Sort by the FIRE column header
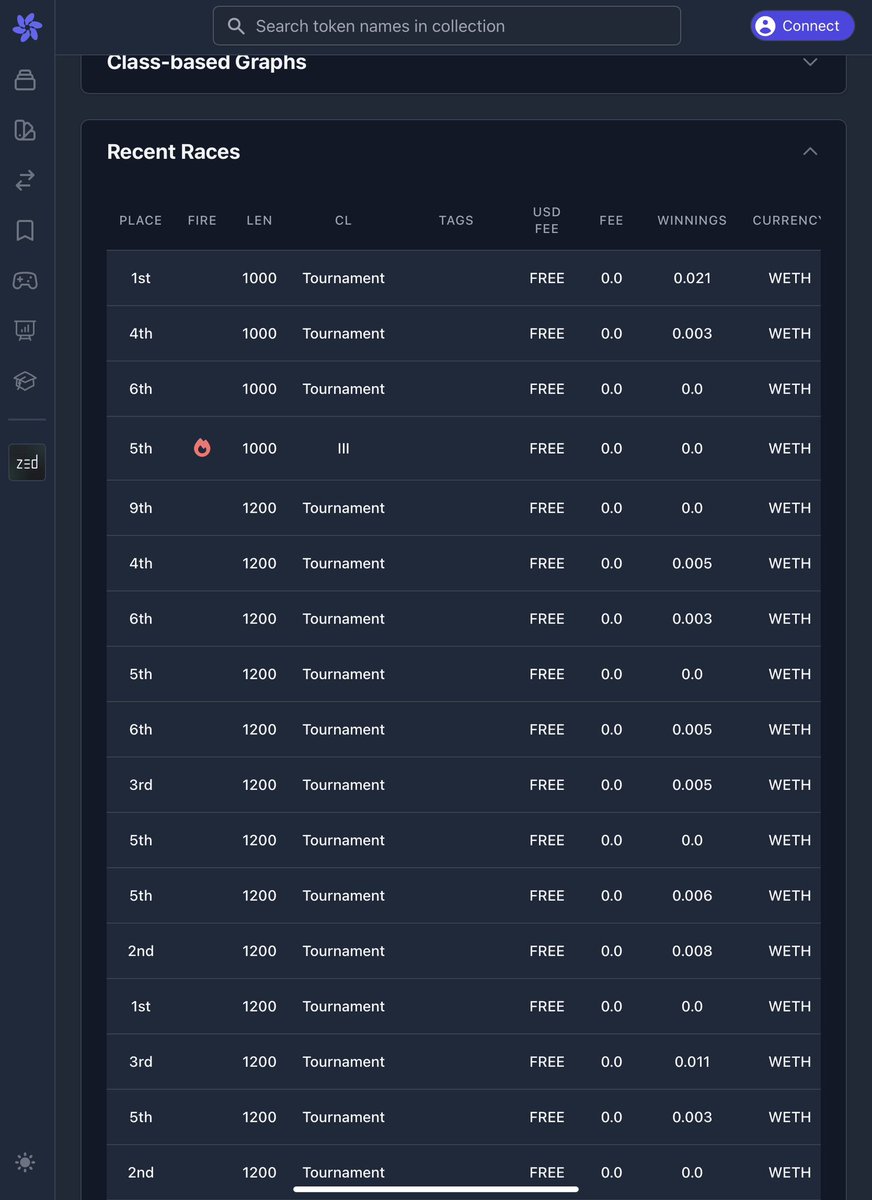The height and width of the screenshot is (1200, 872). coord(202,220)
